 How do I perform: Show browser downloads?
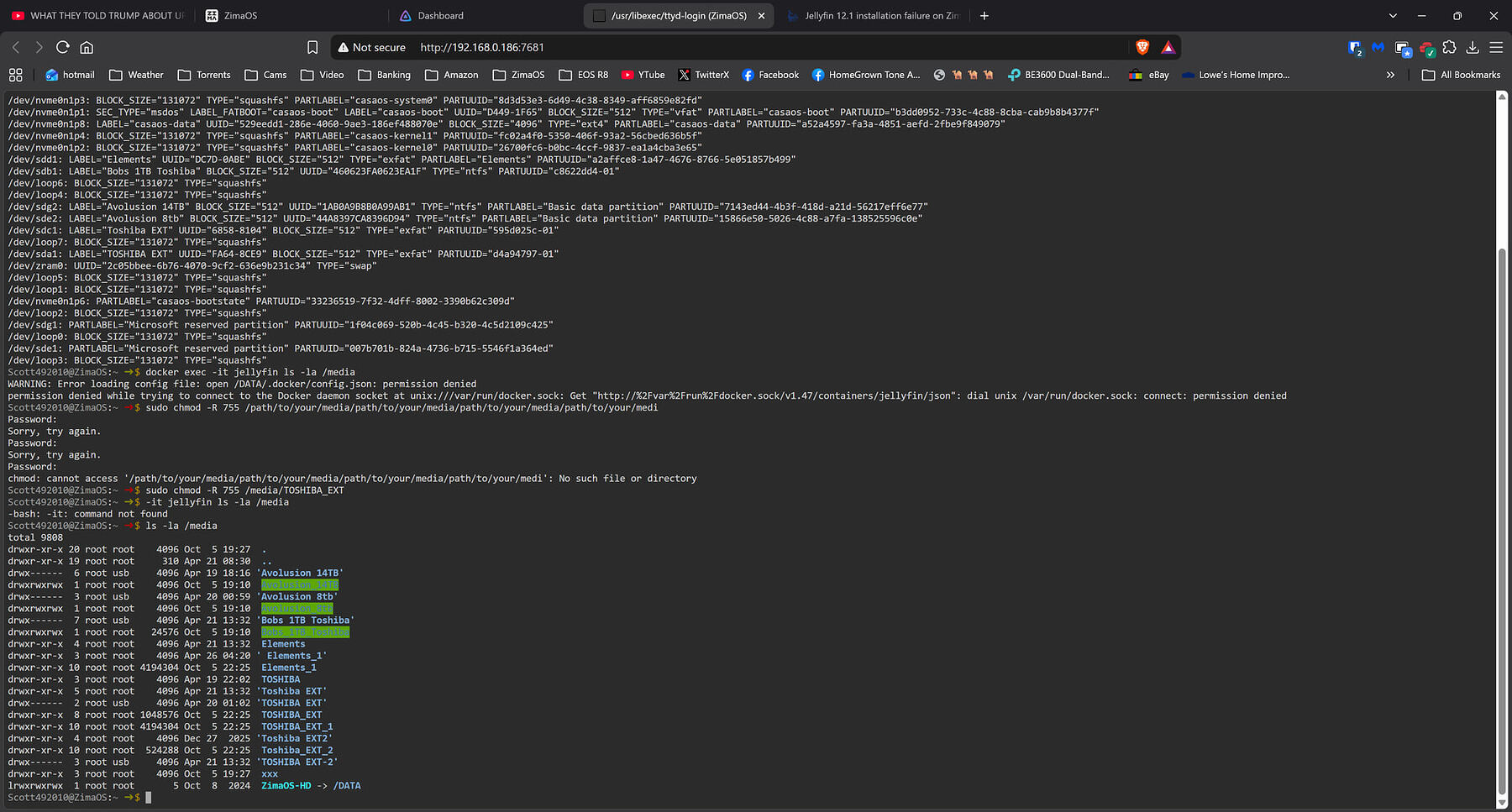tap(1473, 47)
